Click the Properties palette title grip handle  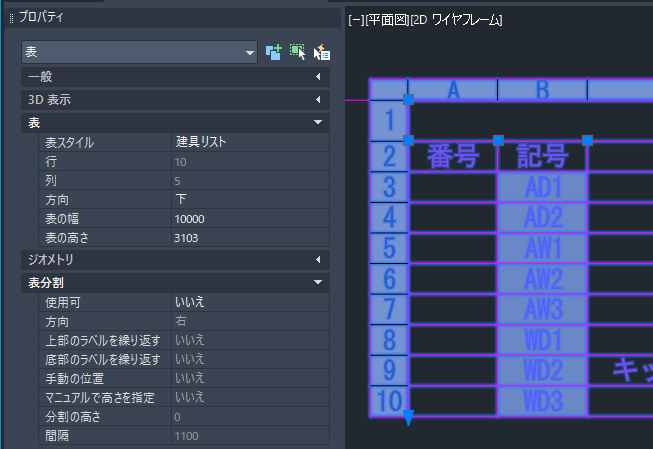11,18
